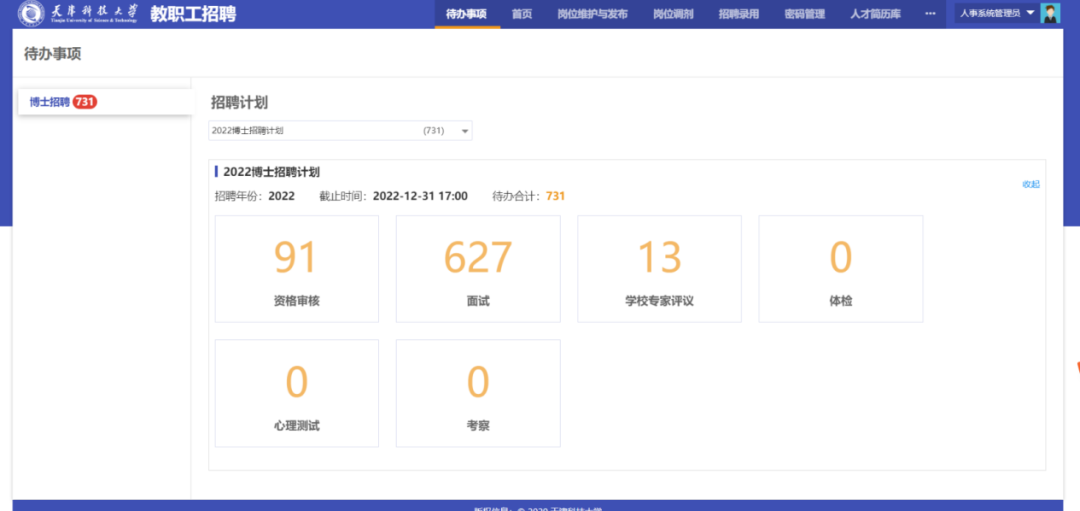Click the red 731 badge
This screenshot has height=511, width=1080.
[84, 102]
